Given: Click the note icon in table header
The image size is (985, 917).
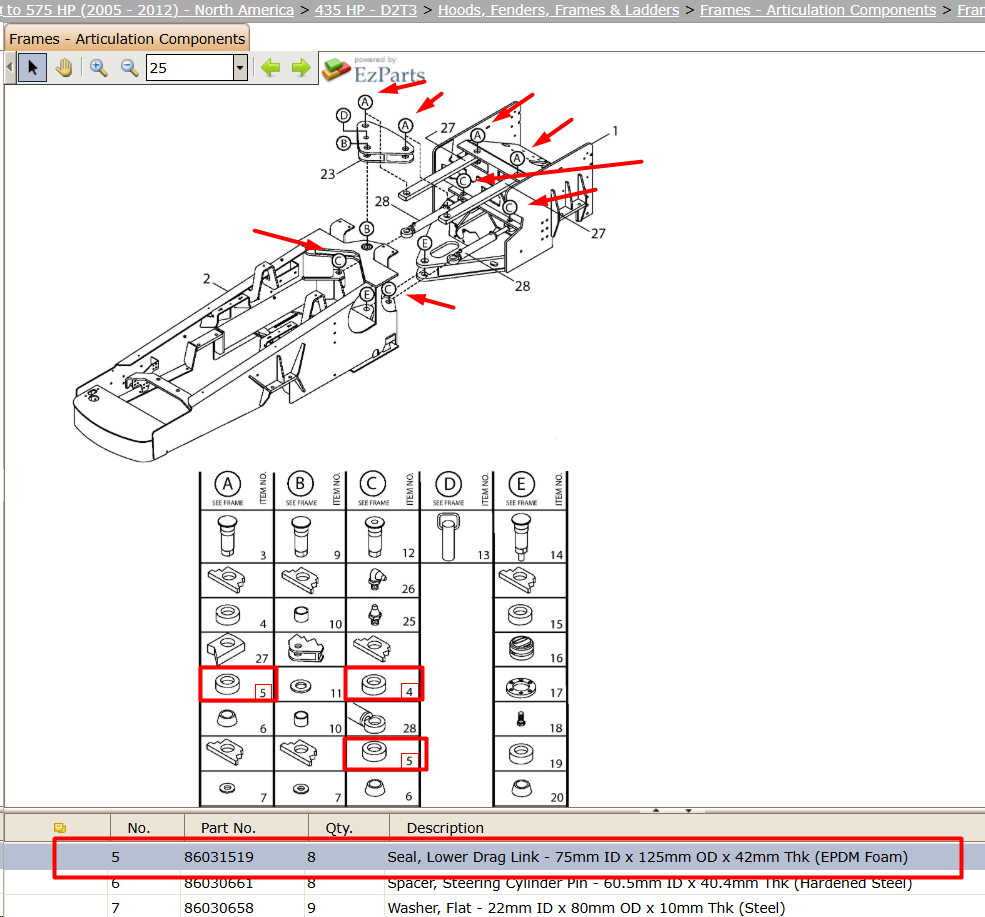Looking at the screenshot, I should [x=60, y=828].
